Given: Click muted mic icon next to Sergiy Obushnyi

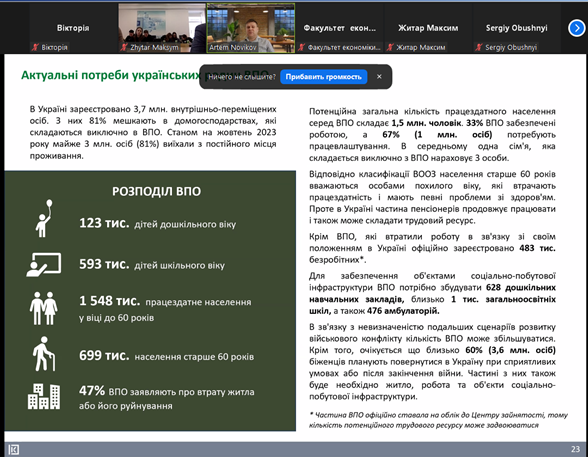Looking at the screenshot, I should coord(479,47).
